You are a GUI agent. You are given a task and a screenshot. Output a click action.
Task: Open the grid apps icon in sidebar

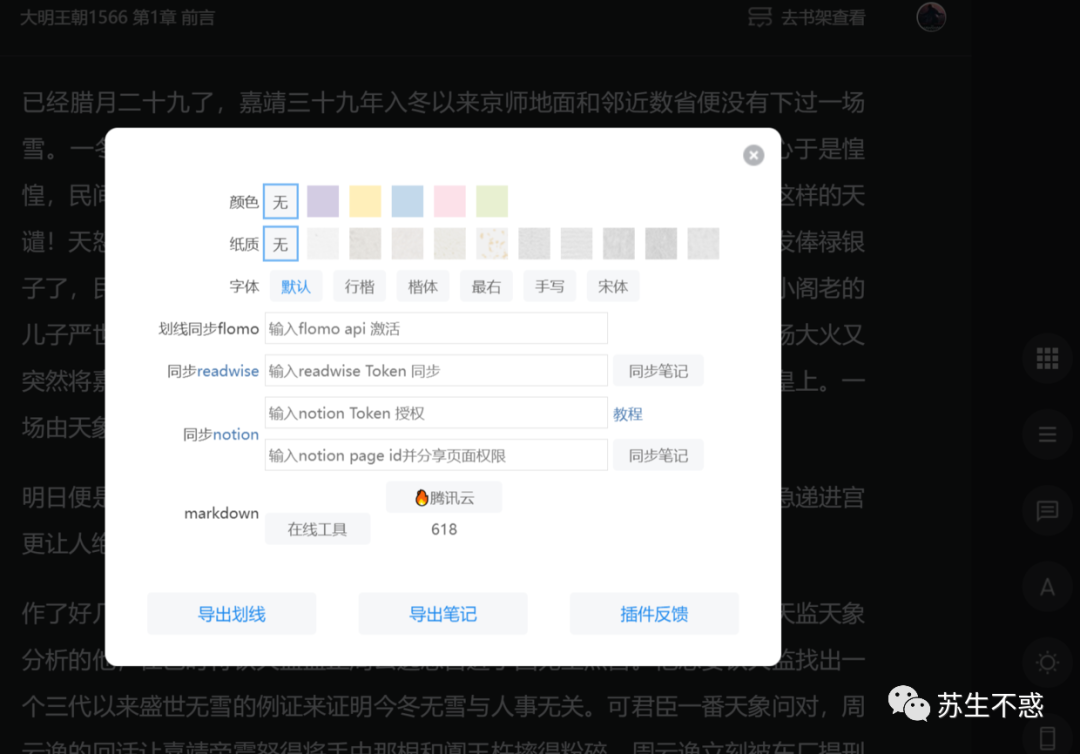point(1048,358)
